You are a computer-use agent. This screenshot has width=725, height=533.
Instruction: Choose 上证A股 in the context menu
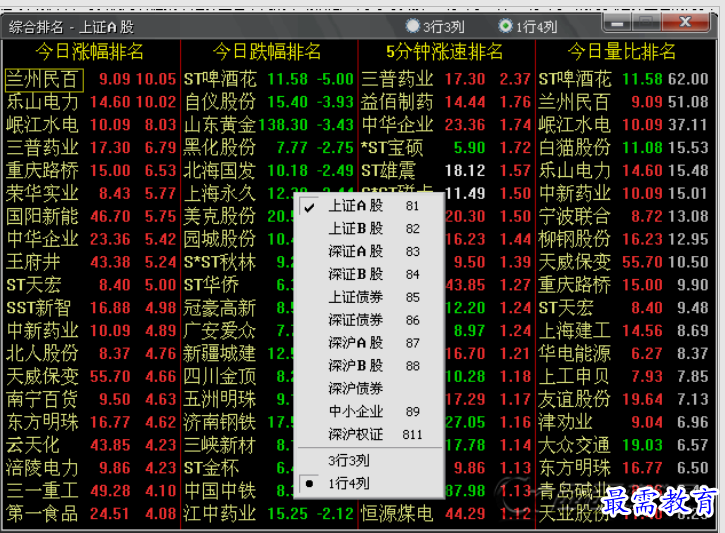(x=369, y=205)
